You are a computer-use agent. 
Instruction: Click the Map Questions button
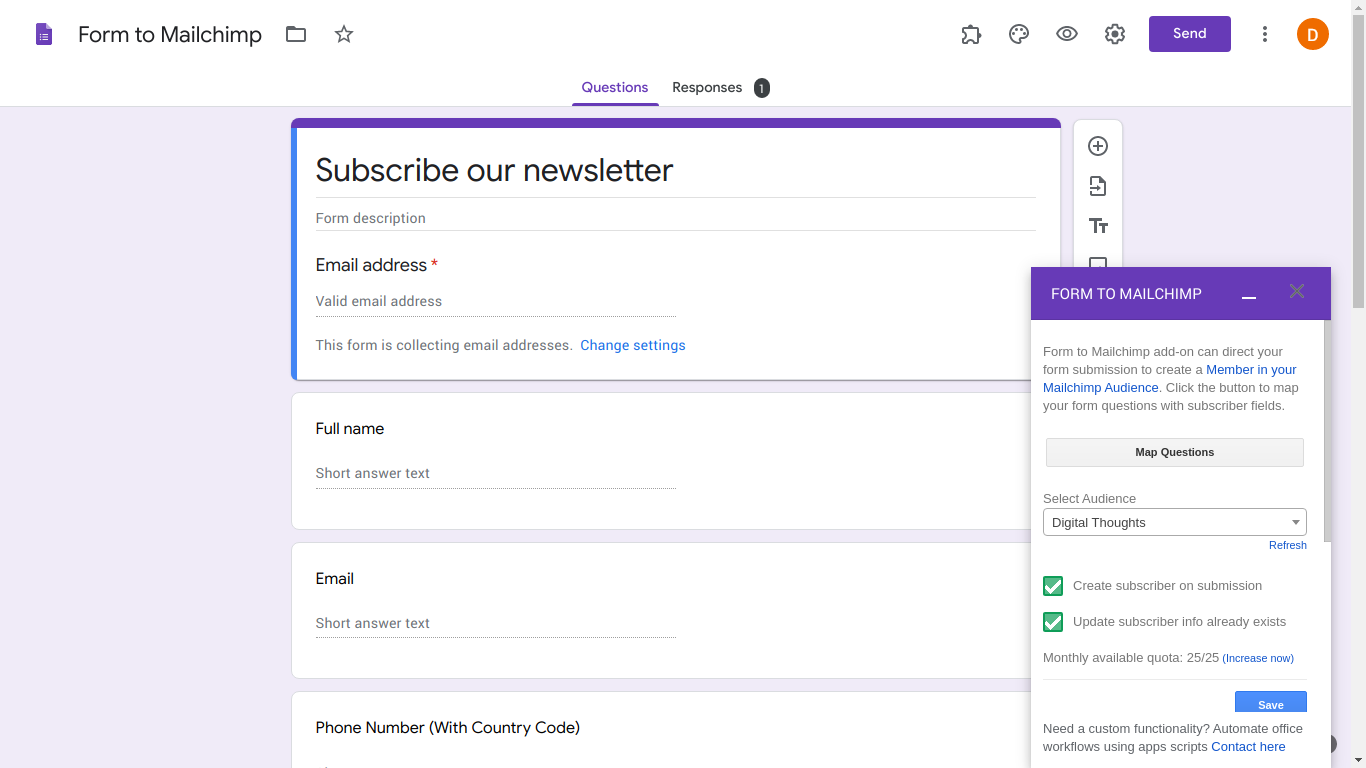[x=1174, y=452]
